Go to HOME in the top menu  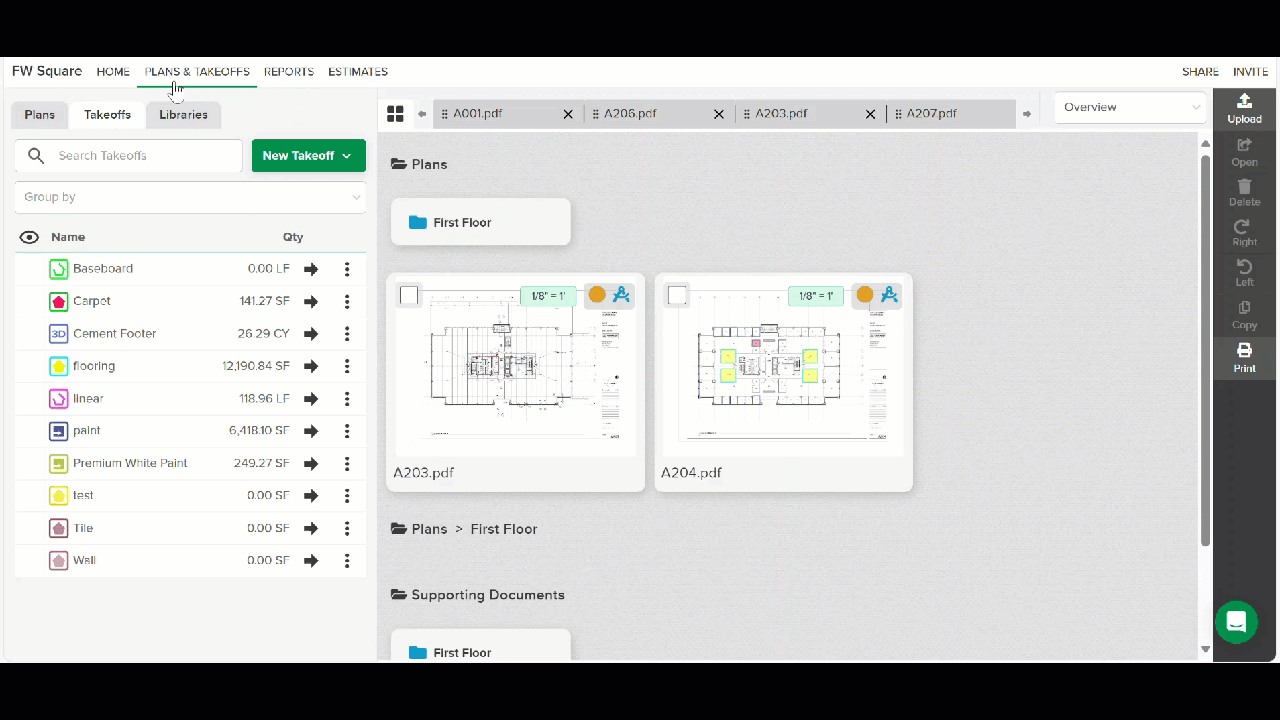(x=113, y=72)
